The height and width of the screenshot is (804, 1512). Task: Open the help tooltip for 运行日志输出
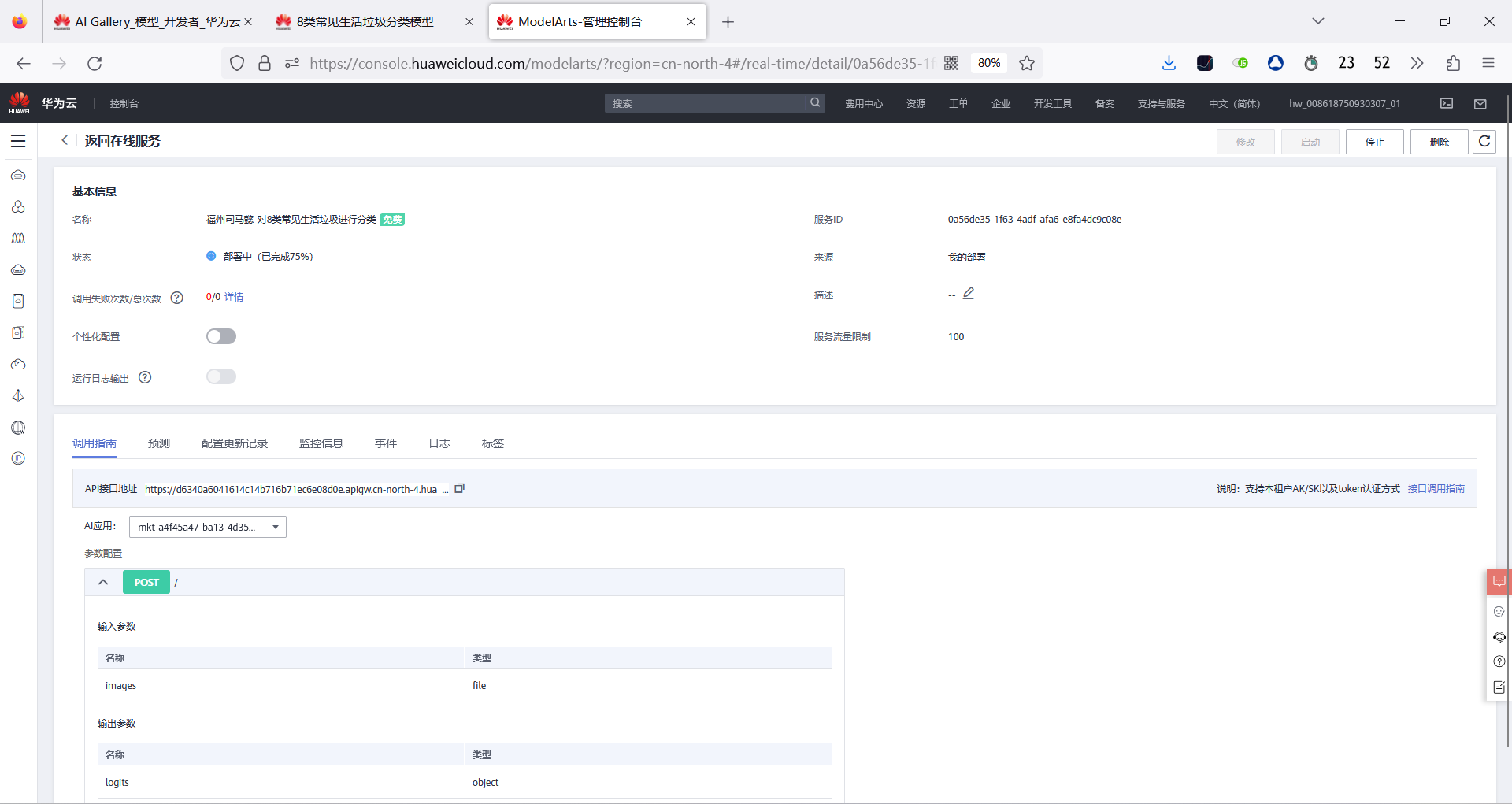point(145,377)
